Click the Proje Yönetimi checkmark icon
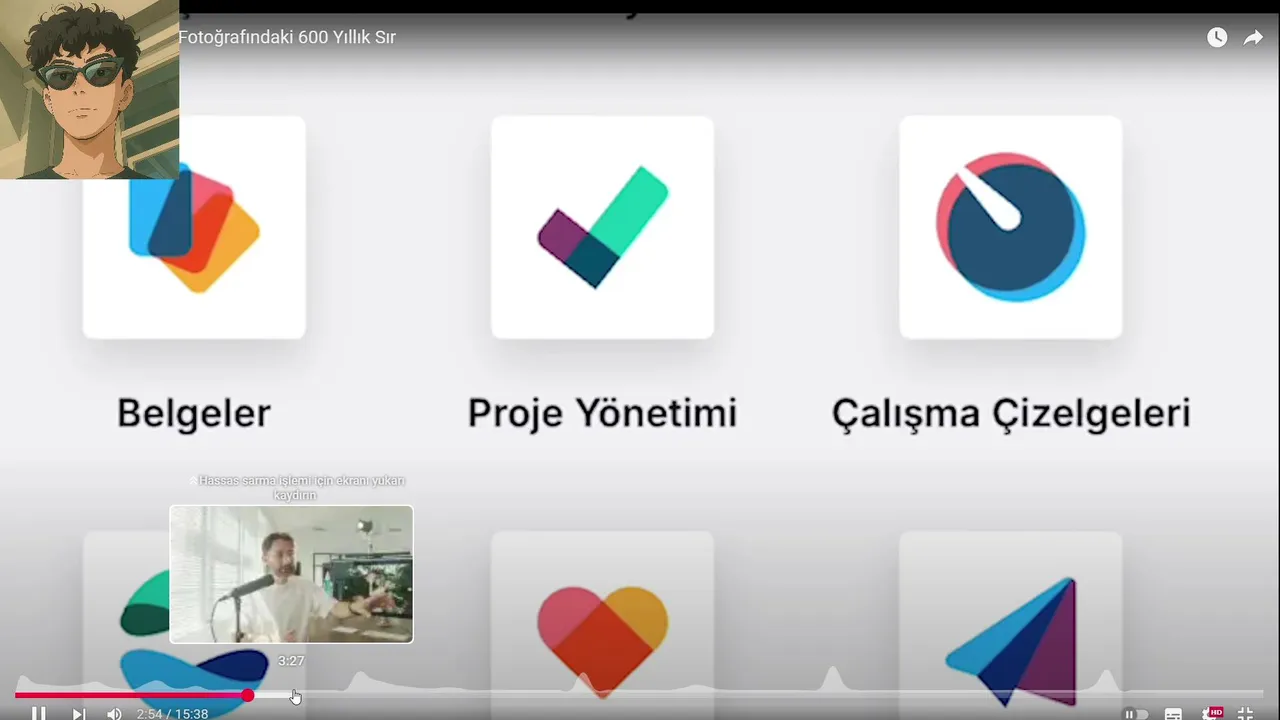Viewport: 1280px width, 720px height. [603, 227]
